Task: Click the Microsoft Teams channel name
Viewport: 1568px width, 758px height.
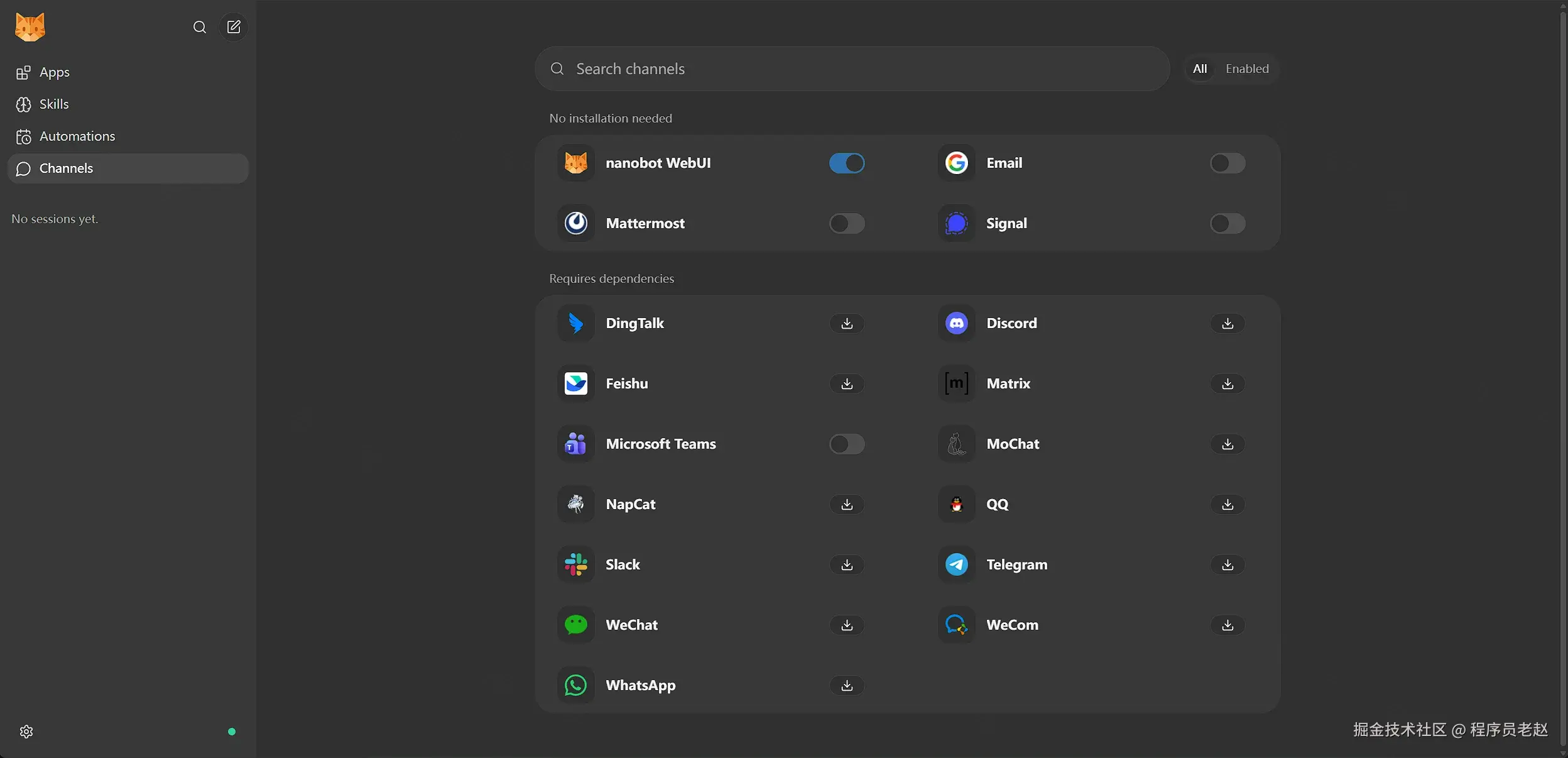Action: pyautogui.click(x=661, y=444)
